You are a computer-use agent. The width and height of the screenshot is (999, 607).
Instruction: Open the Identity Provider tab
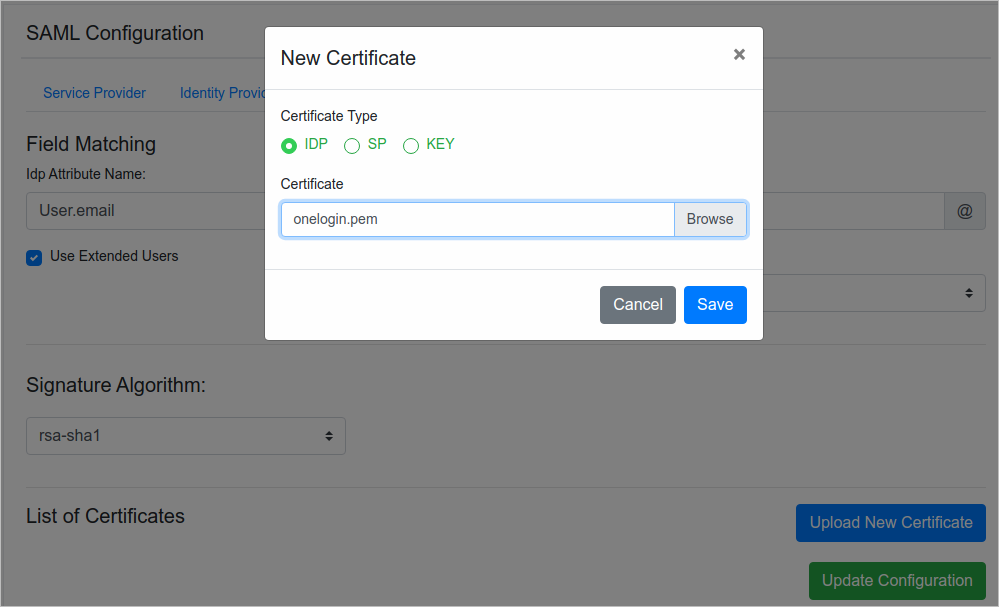tap(221, 93)
